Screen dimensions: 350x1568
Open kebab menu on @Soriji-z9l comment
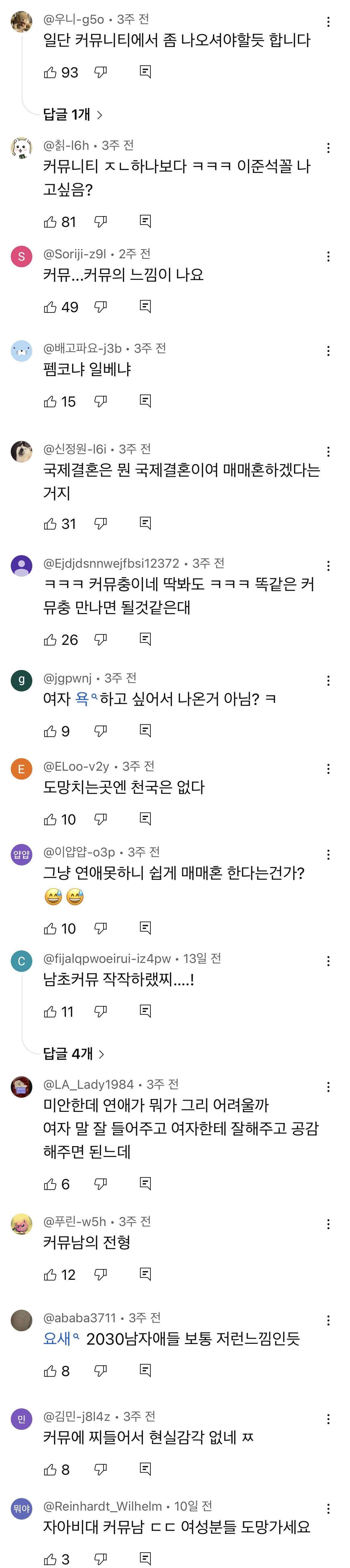pyautogui.click(x=329, y=256)
